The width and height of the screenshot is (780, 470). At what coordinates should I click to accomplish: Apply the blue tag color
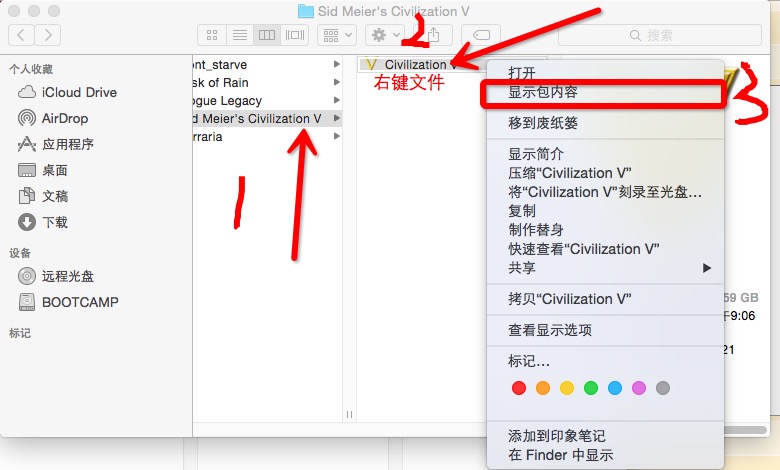[x=615, y=388]
